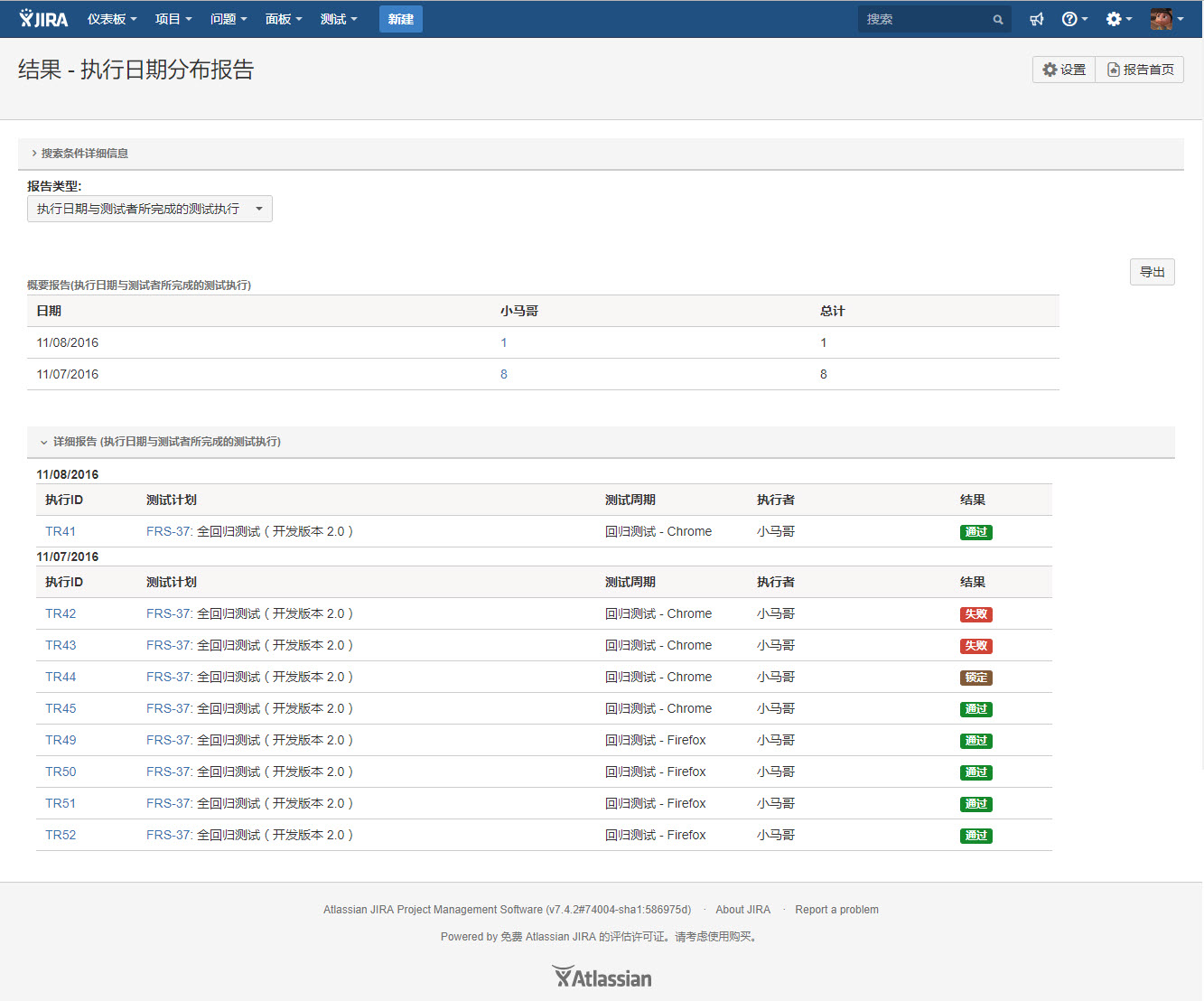Click the 报告首页 button
The image size is (1204, 1001).
(x=1140, y=70)
